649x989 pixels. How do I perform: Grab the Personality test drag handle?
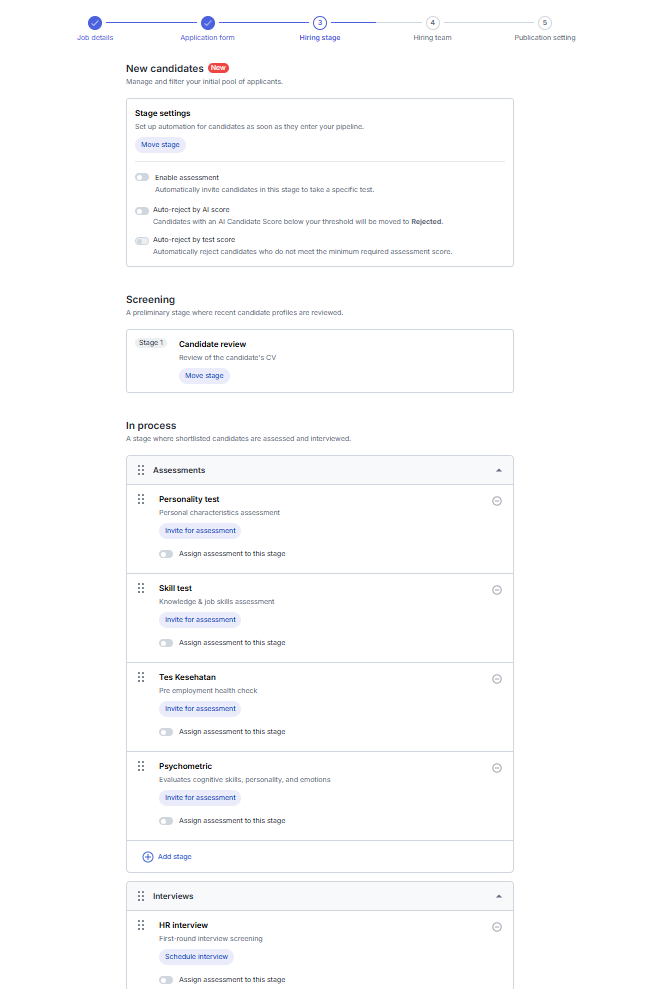coord(141,499)
